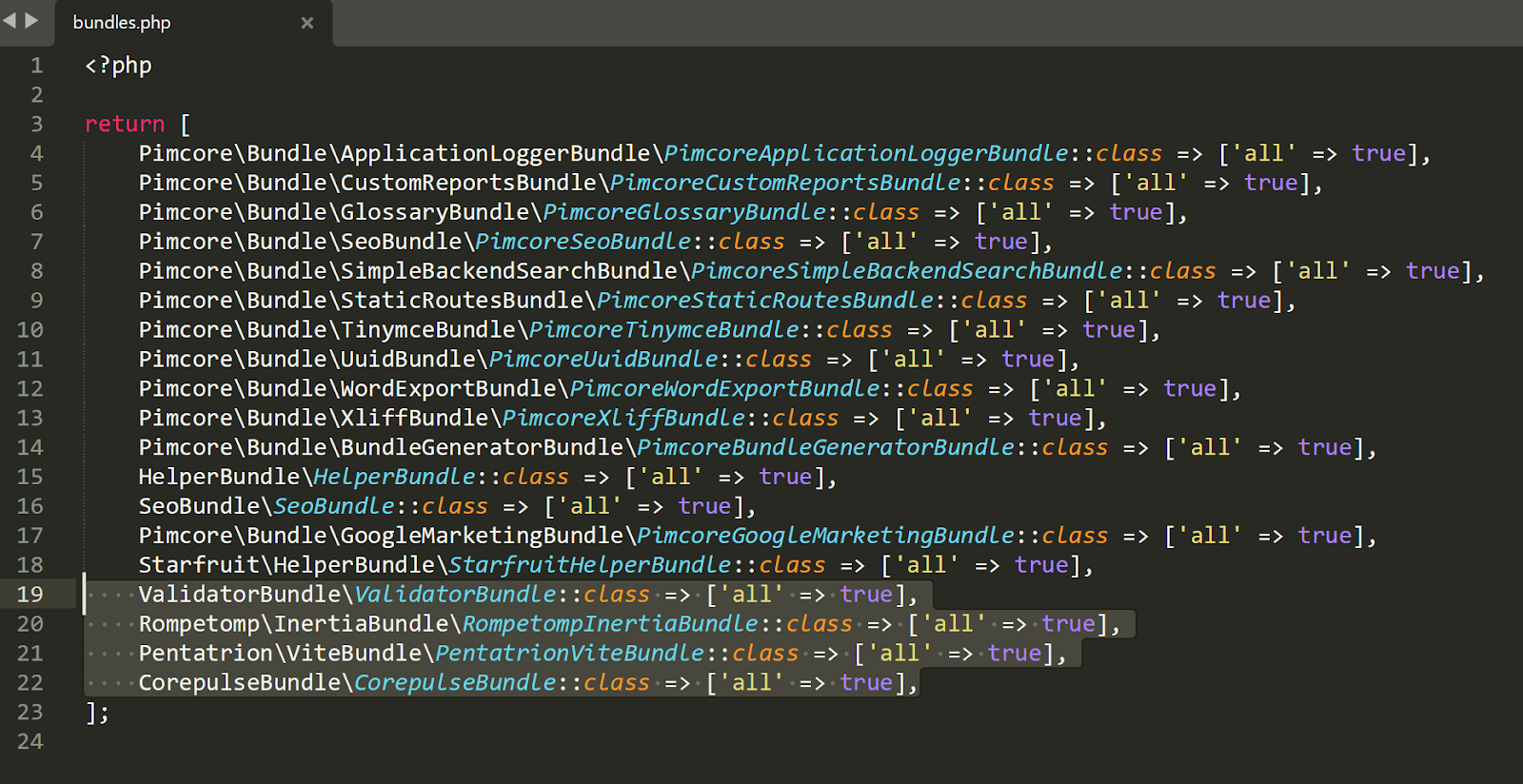Click PentatrionViteBundle class name
Image resolution: width=1523 pixels, height=784 pixels.
pyautogui.click(x=569, y=655)
